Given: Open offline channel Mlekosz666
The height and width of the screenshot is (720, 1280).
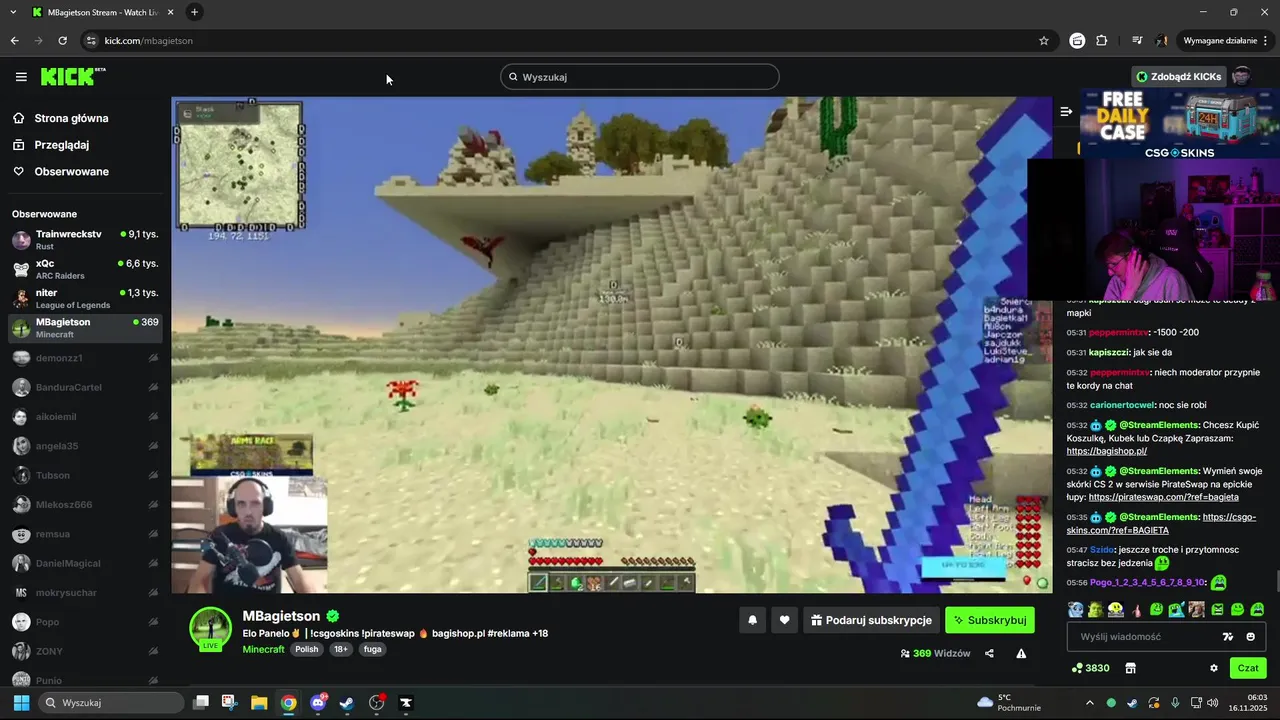Looking at the screenshot, I should 85,505.
